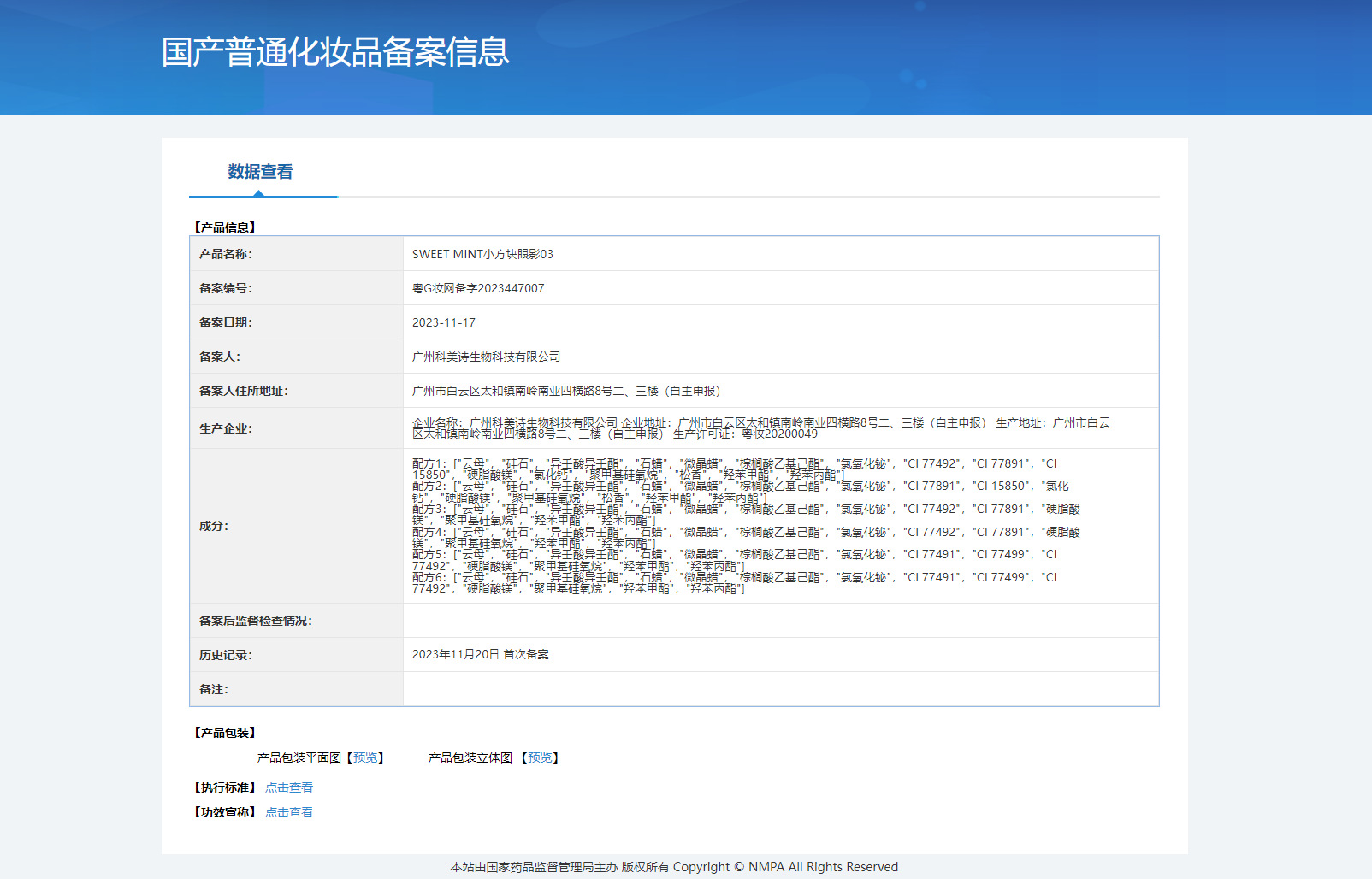Open 执行标准 via 点击查看 link
The height and width of the screenshot is (879, 1372).
tap(289, 788)
